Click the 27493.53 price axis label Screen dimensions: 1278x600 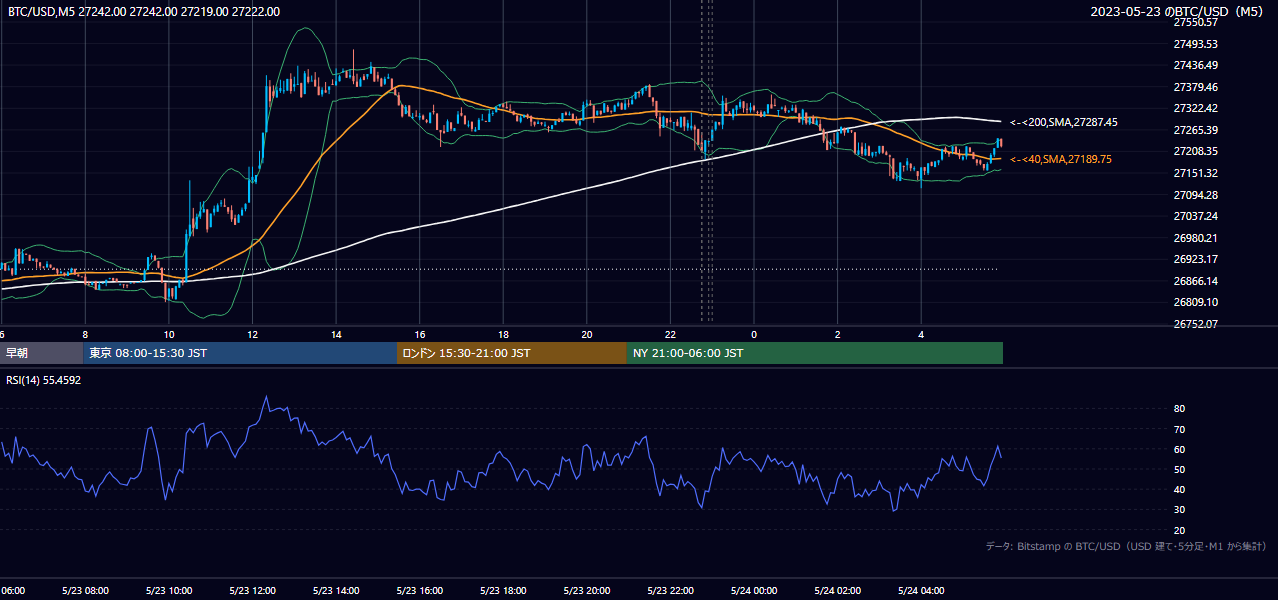[x=1195, y=44]
